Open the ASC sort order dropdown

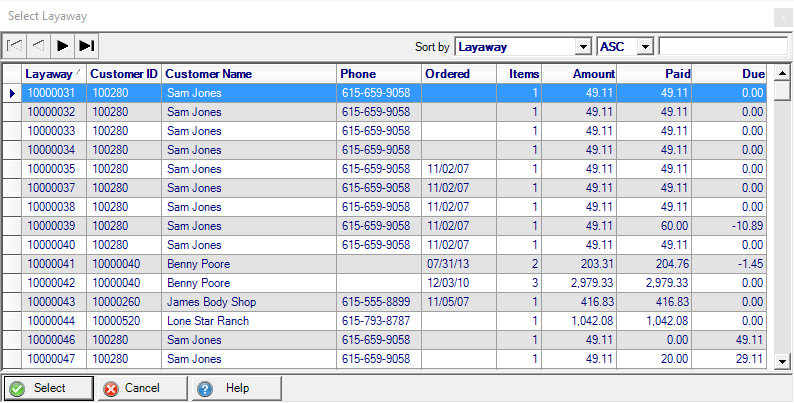click(x=645, y=46)
